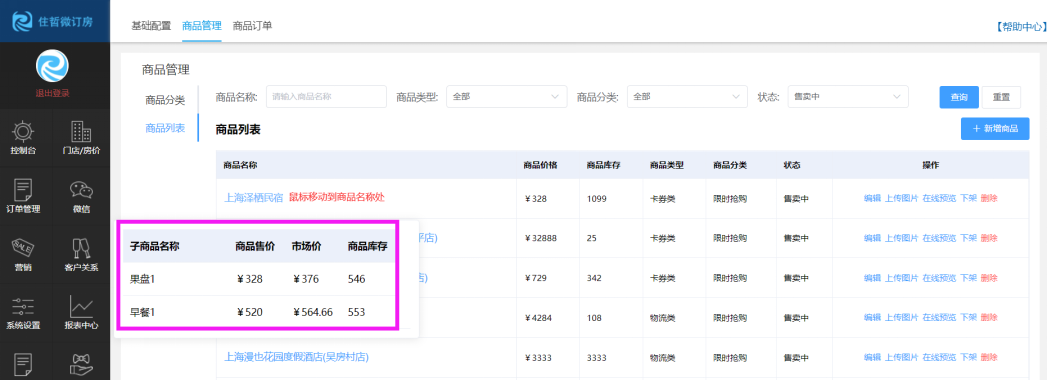Image resolution: width=1047 pixels, height=380 pixels.
Task: Open the 报表中心 chart icon
Action: (81, 307)
